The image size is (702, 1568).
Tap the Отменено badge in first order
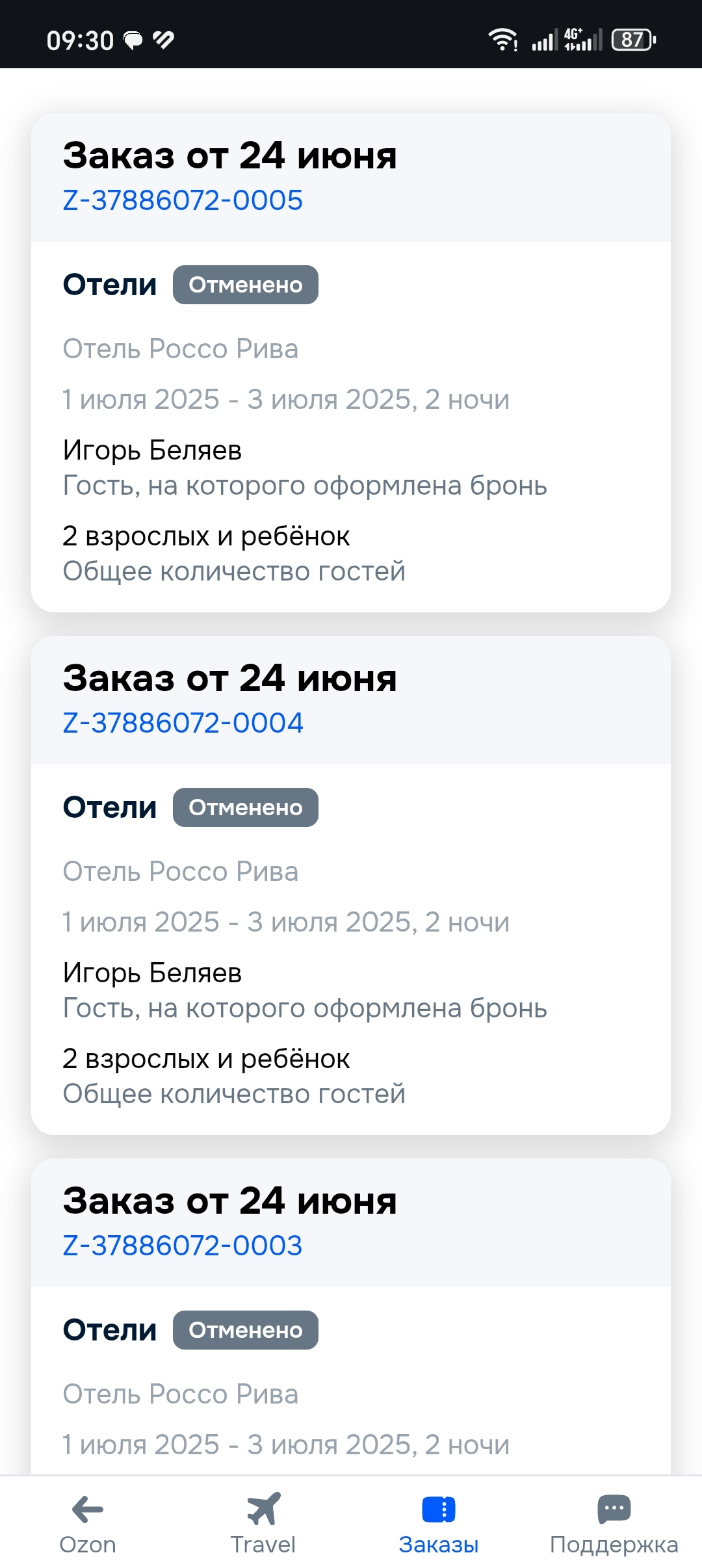tap(246, 285)
